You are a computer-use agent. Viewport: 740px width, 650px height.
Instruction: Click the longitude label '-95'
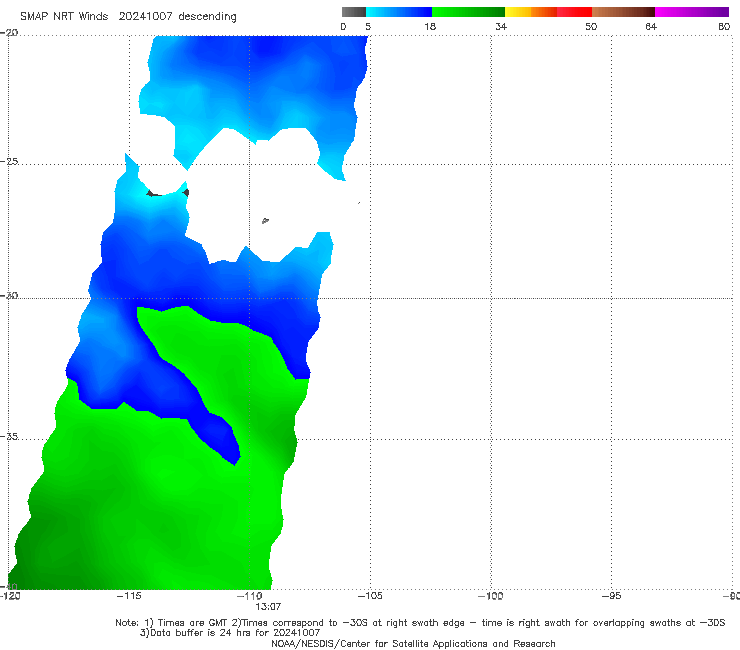pos(612,596)
